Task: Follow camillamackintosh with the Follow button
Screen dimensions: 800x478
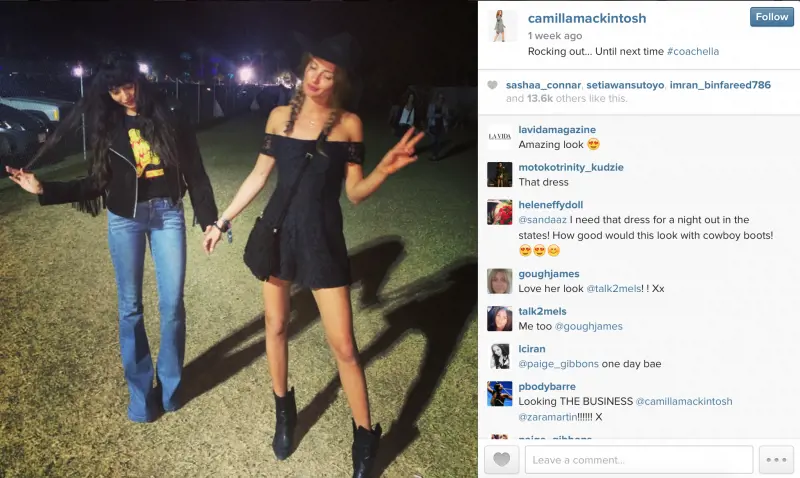Action: coord(771,17)
